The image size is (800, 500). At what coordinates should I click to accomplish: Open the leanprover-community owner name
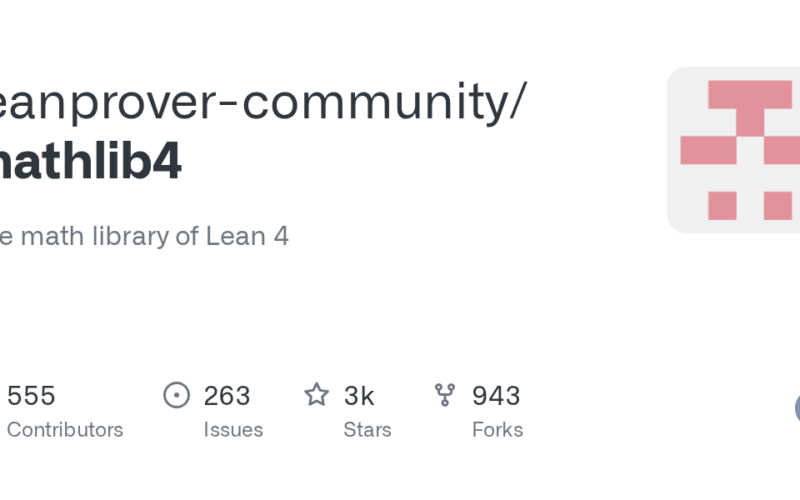tap(250, 100)
